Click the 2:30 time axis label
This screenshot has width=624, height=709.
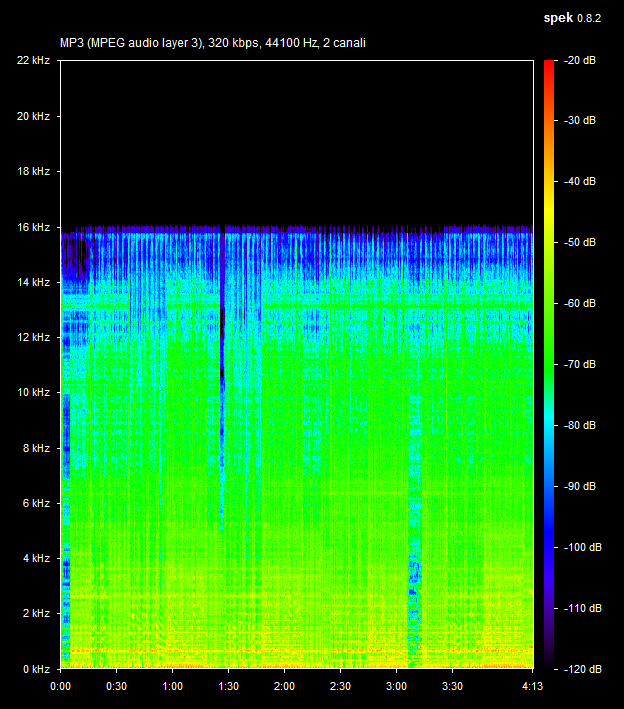point(340,686)
